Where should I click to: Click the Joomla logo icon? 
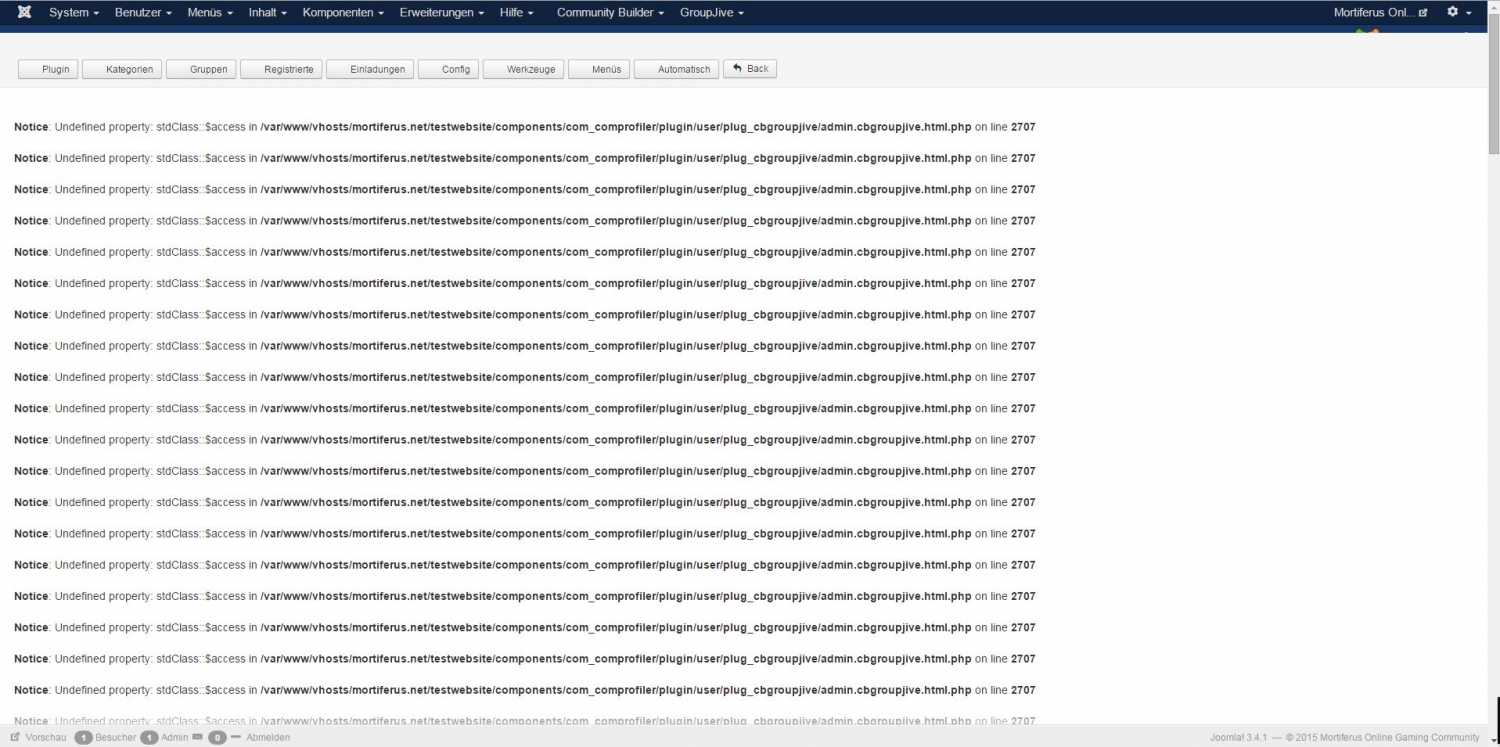(24, 12)
